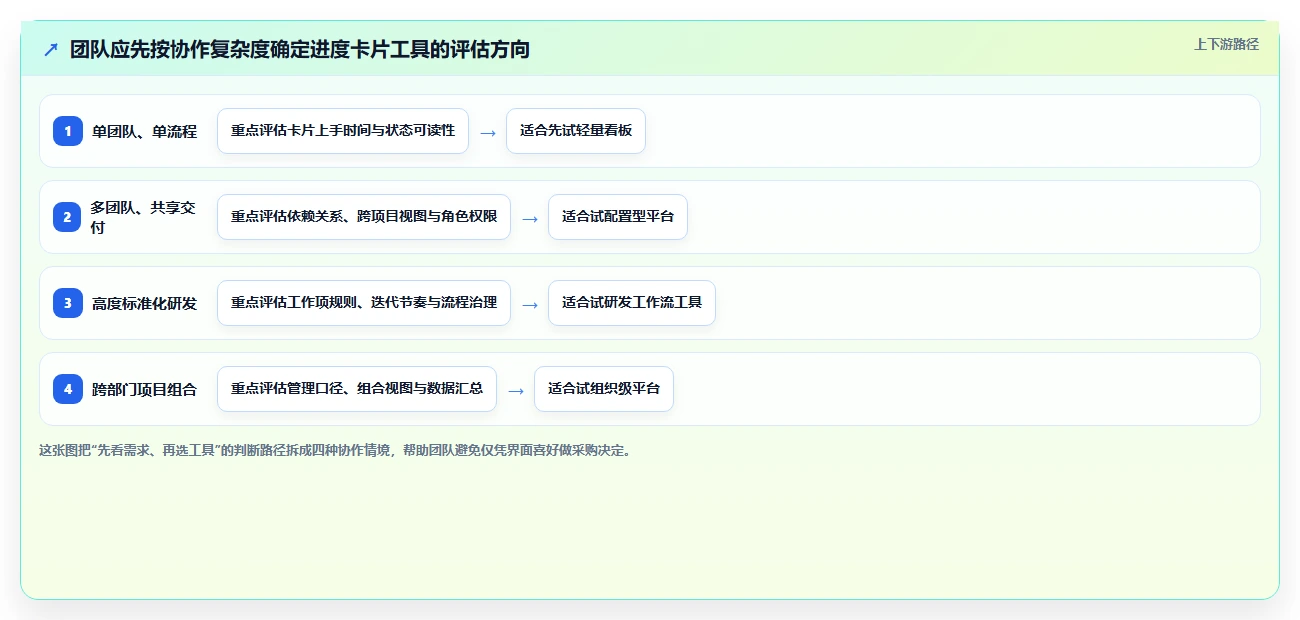Image resolution: width=1300 pixels, height=620 pixels.
Task: Click the arrow before 适合先试轻量看板
Action: coord(487,132)
